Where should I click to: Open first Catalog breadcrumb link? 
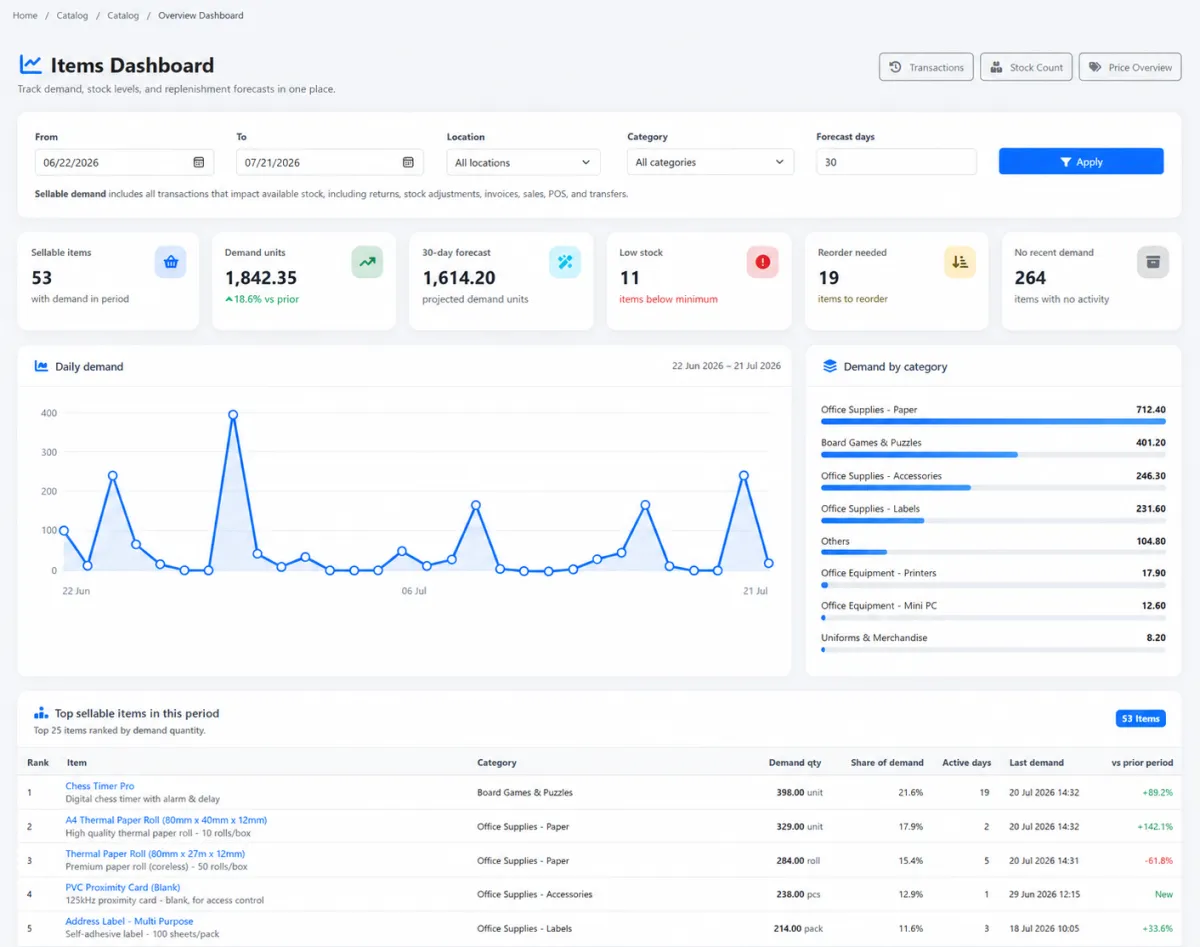click(x=72, y=15)
